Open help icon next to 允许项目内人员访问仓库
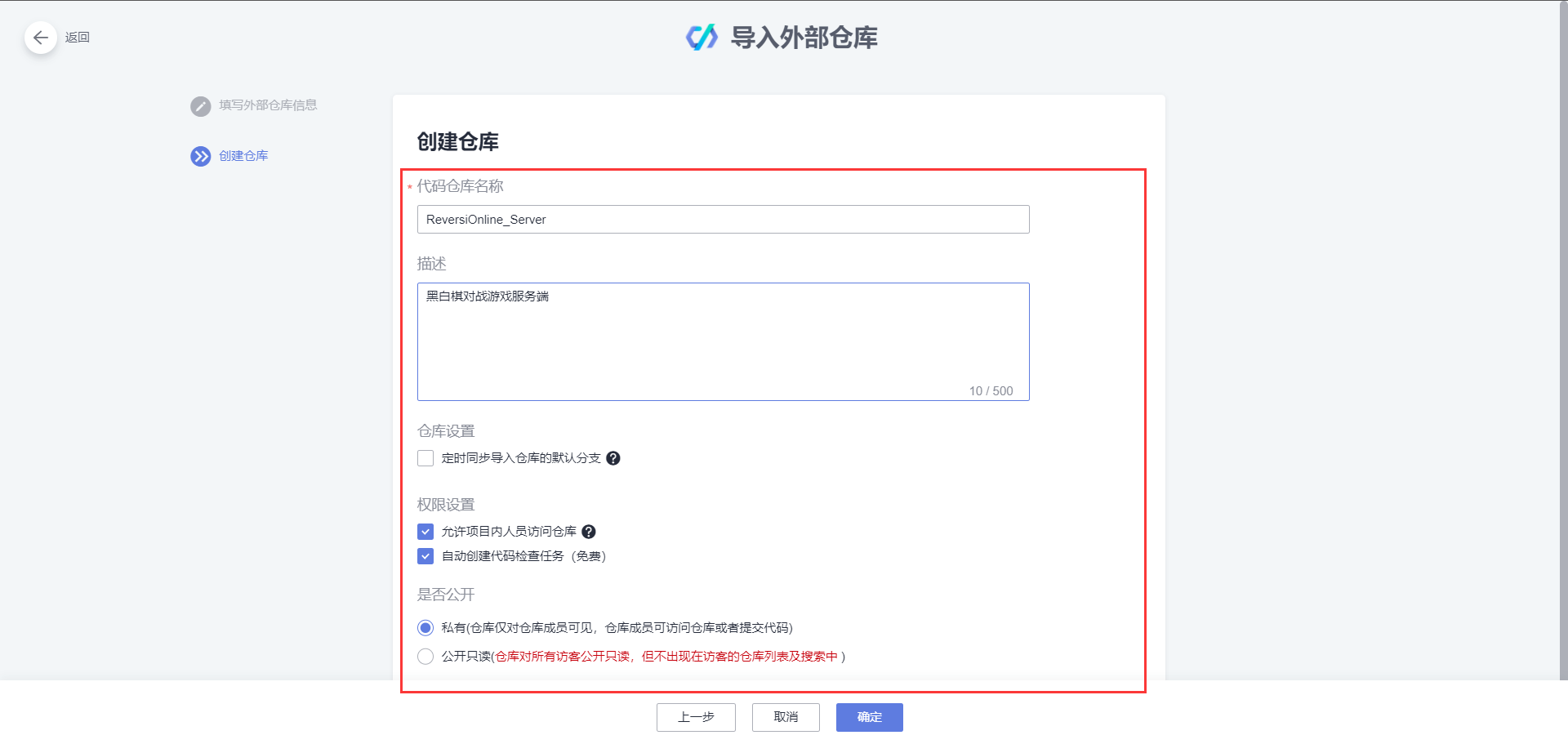This screenshot has width=1568, height=753. (x=590, y=532)
